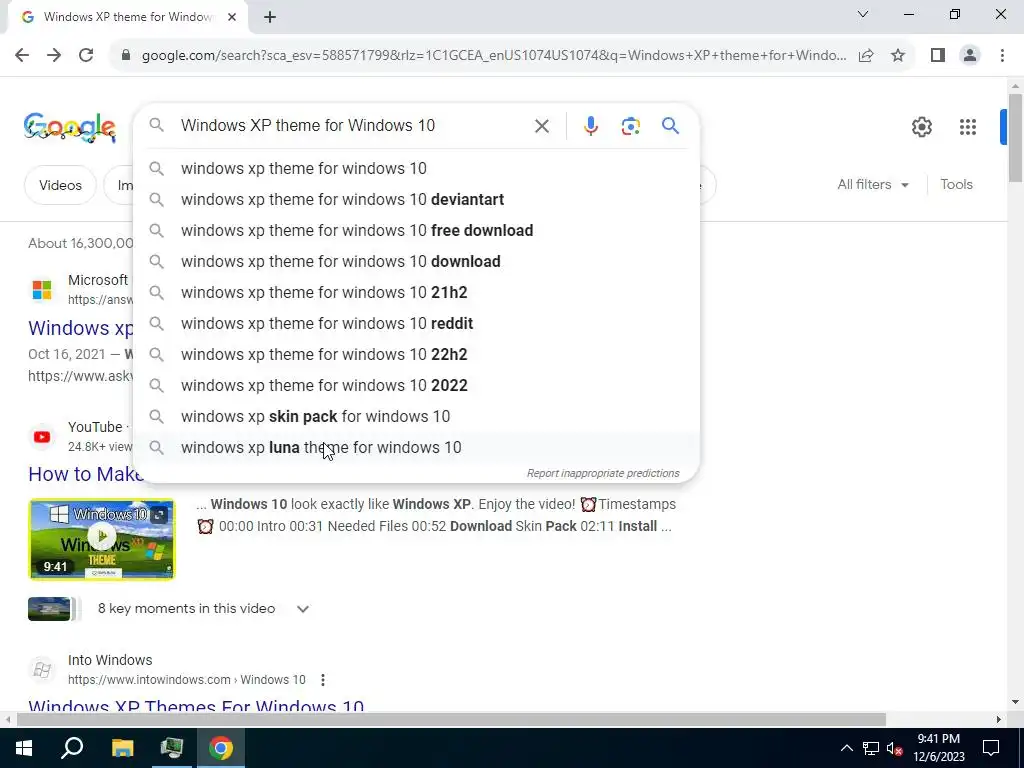
Task: Switch to Chrome in the taskbar
Action: coord(221,748)
